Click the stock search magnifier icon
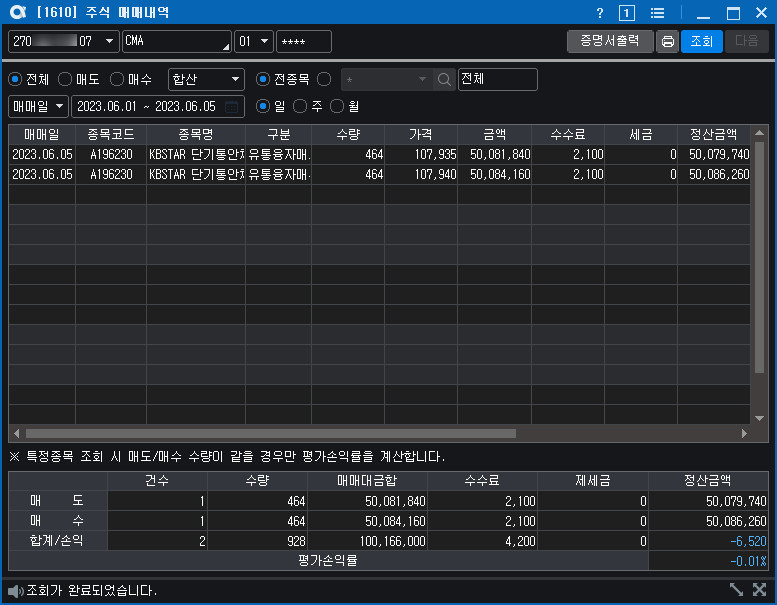Viewport: 777px width, 605px height. pos(444,79)
